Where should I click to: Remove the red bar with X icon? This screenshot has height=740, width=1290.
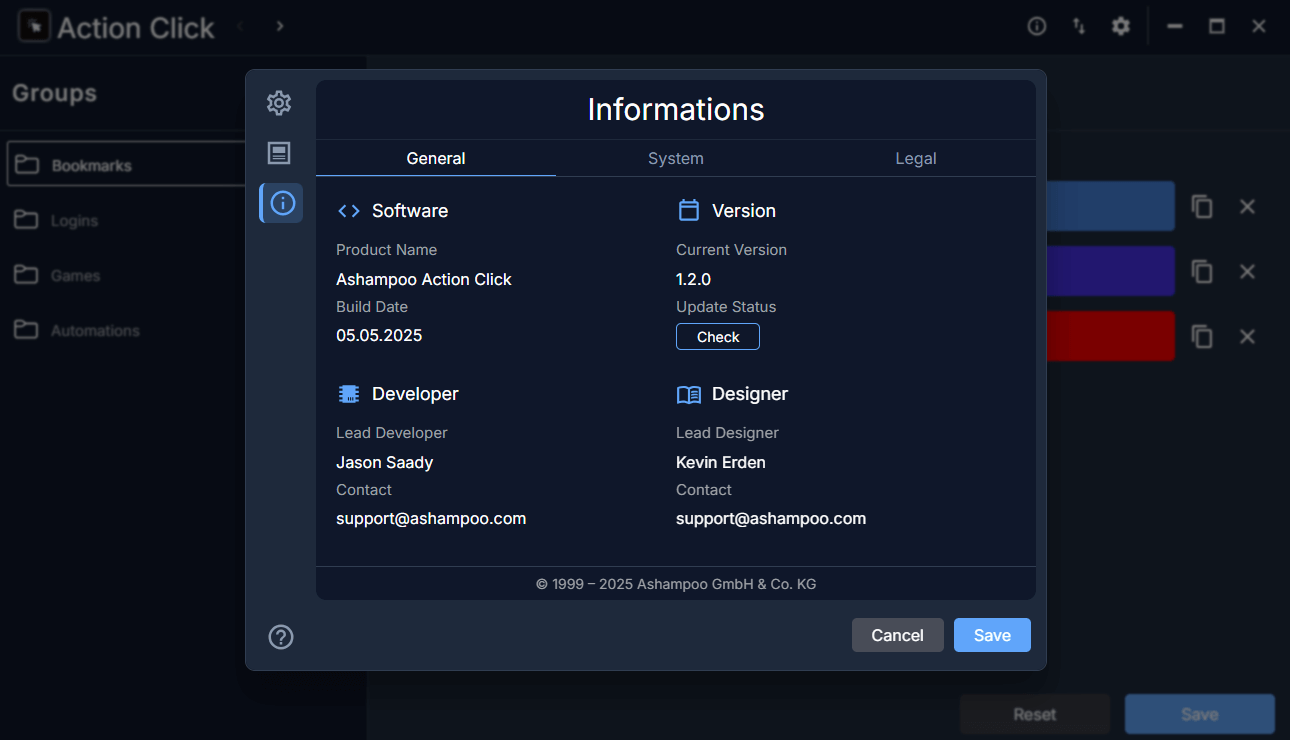[1247, 337]
